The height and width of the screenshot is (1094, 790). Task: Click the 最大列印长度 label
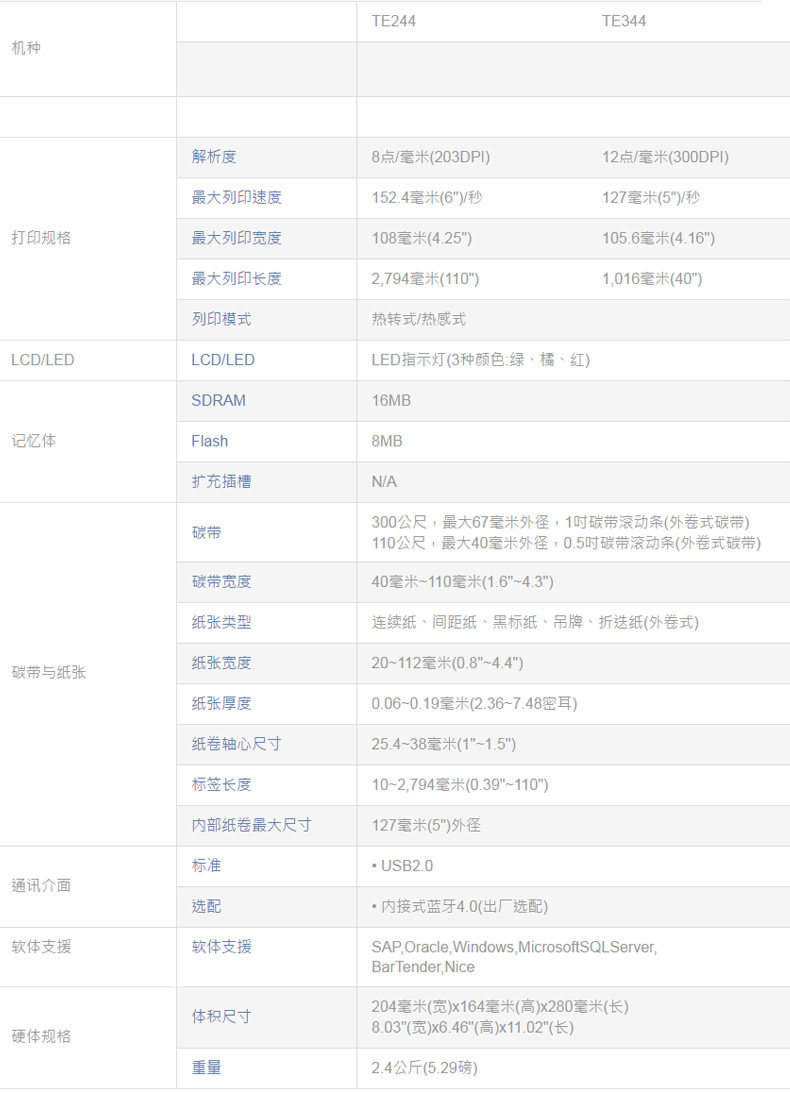(237, 278)
